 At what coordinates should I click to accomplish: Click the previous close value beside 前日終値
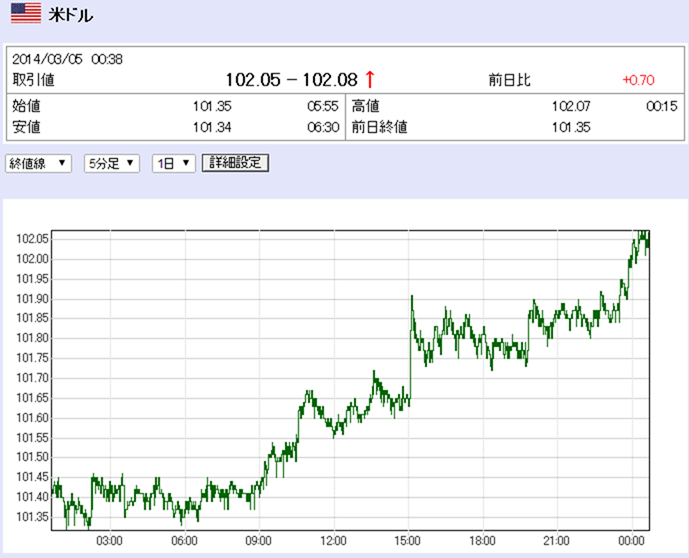[571, 127]
